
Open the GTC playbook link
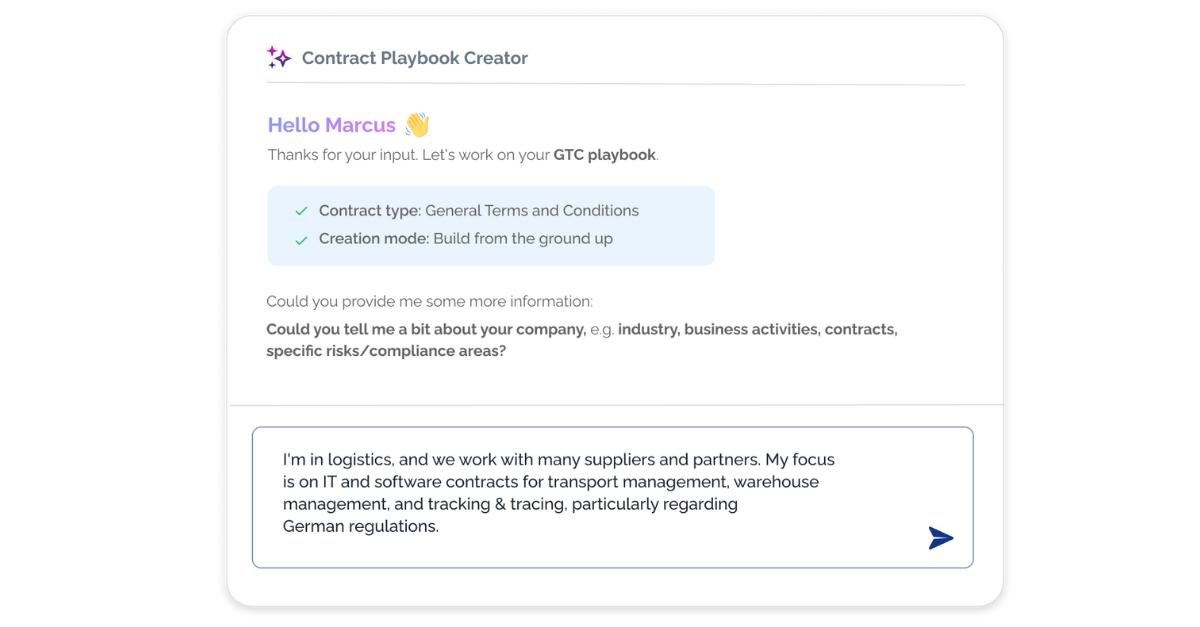click(604, 155)
